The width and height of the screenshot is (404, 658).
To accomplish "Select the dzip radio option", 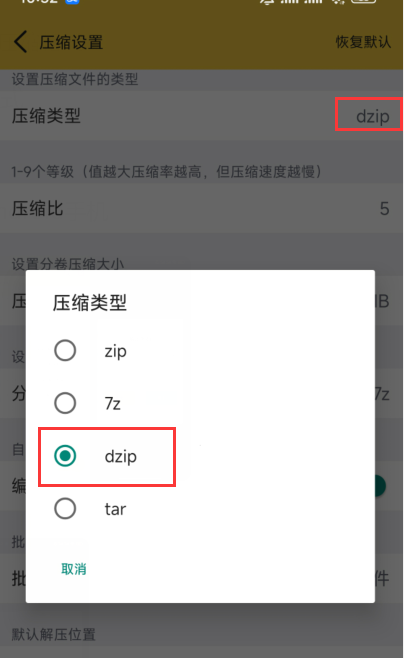I will point(65,456).
